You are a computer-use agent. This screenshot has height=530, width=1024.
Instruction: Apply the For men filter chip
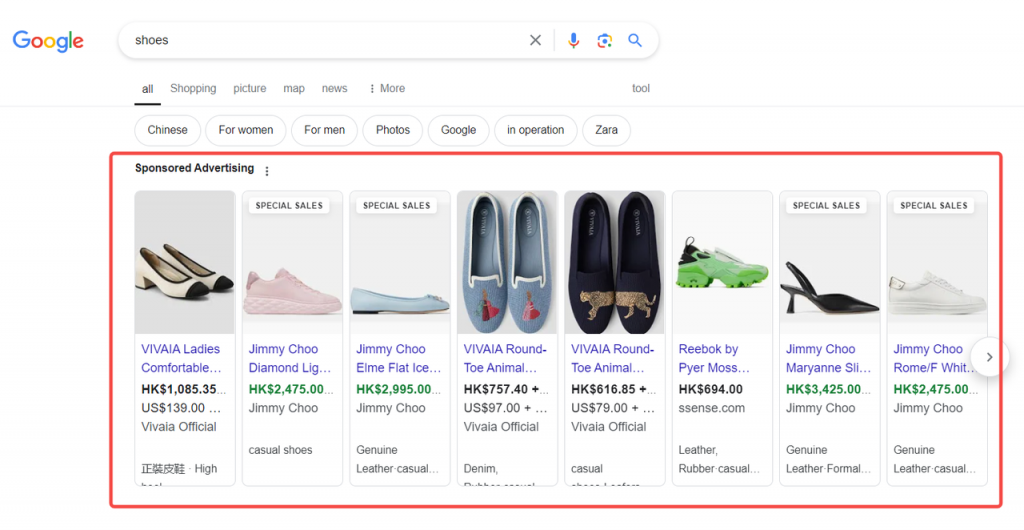point(325,130)
